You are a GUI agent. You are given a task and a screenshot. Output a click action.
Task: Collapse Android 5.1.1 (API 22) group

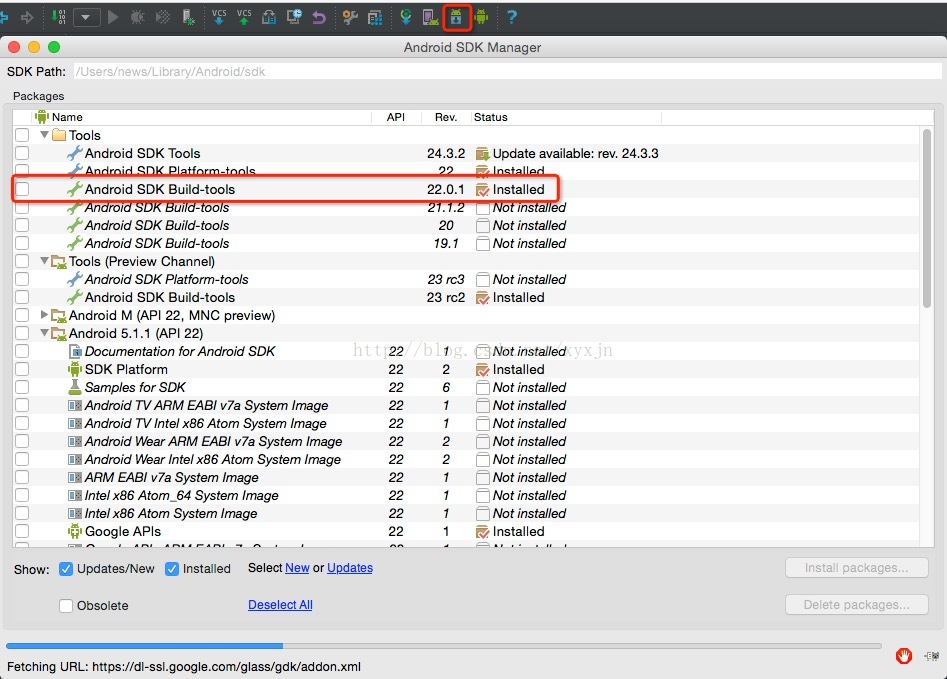(44, 333)
